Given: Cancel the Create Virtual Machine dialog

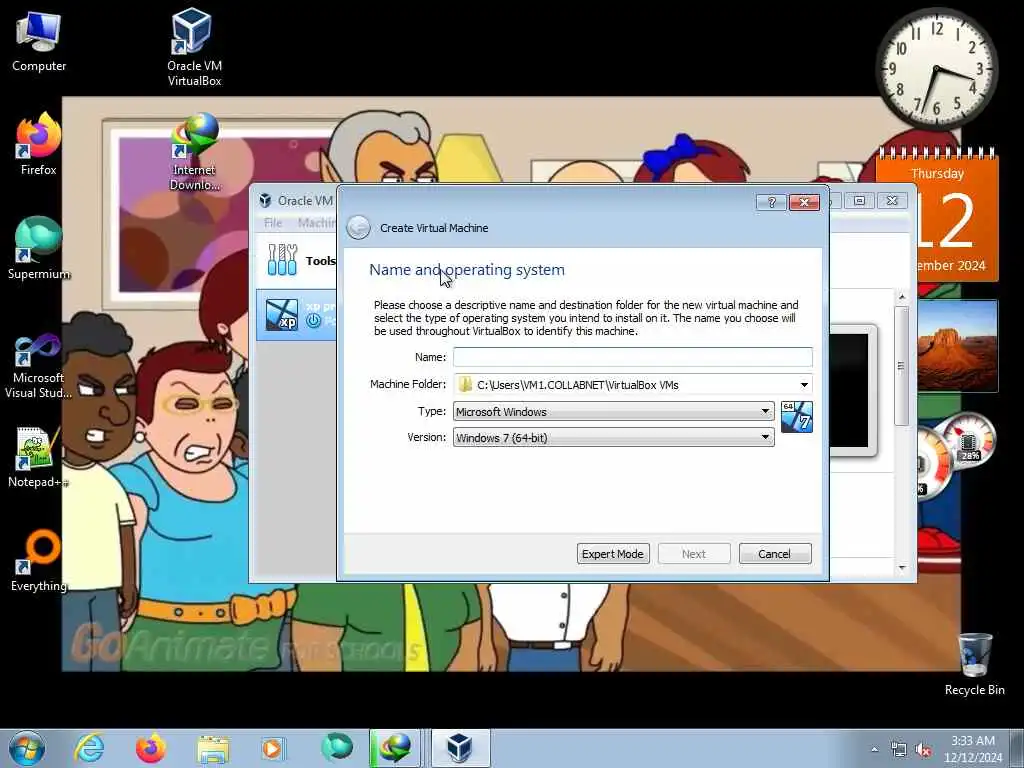Looking at the screenshot, I should (775, 554).
